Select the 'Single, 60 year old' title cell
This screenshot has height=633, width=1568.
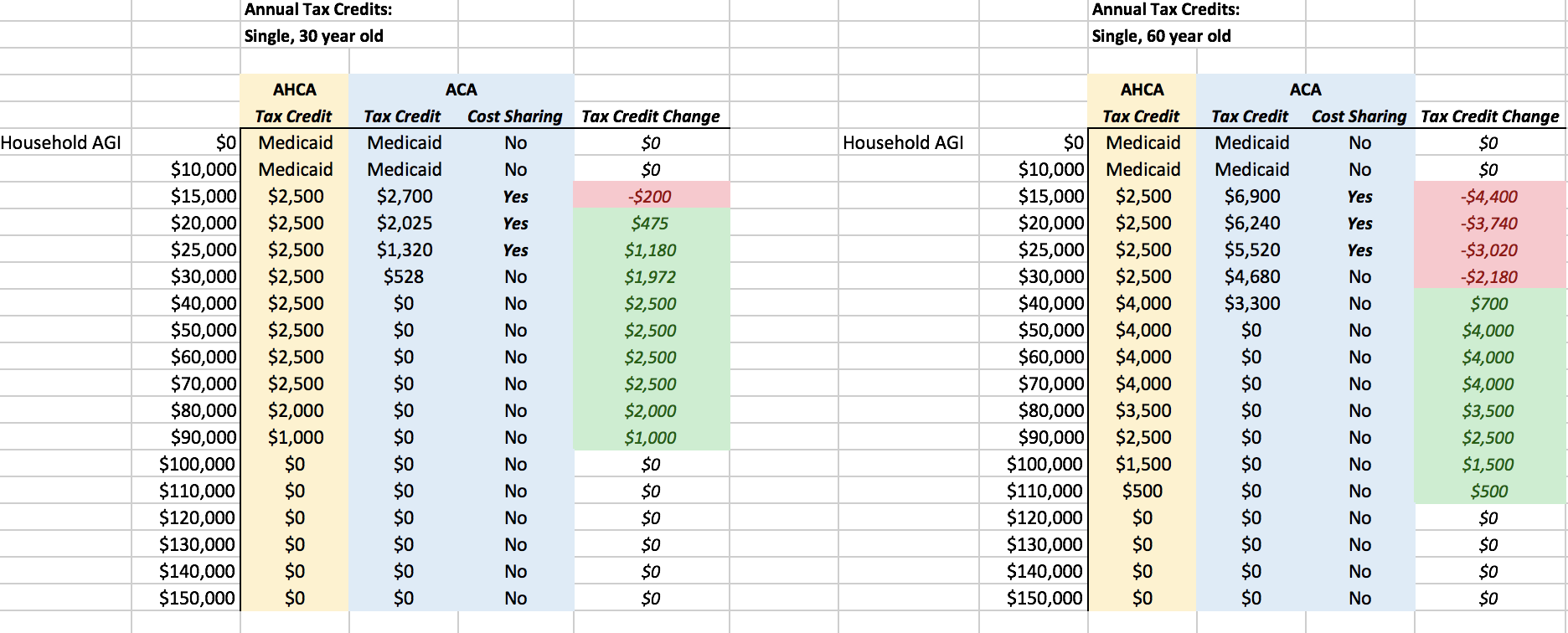1161,36
